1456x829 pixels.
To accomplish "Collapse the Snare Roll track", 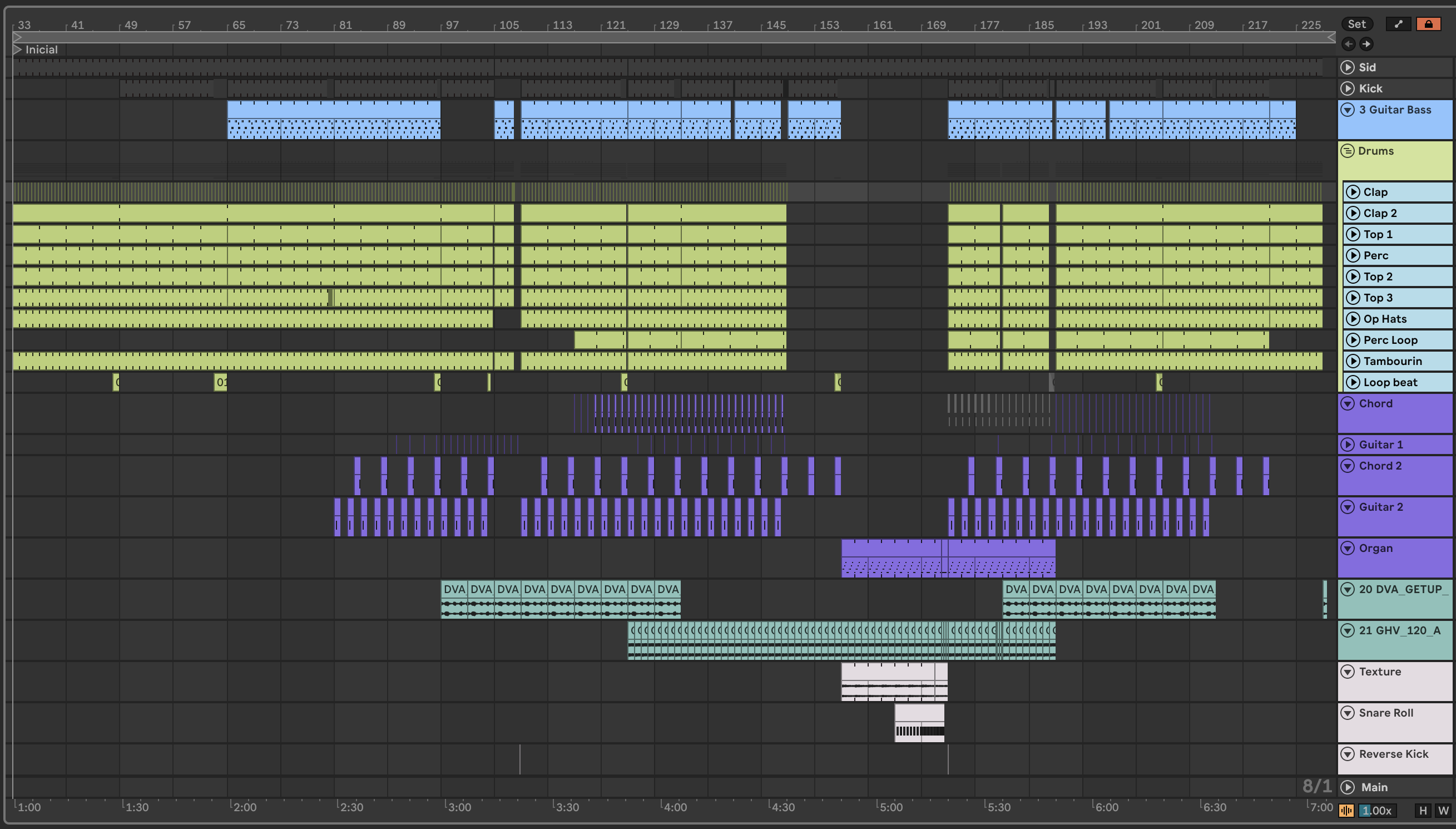I will coord(1348,713).
